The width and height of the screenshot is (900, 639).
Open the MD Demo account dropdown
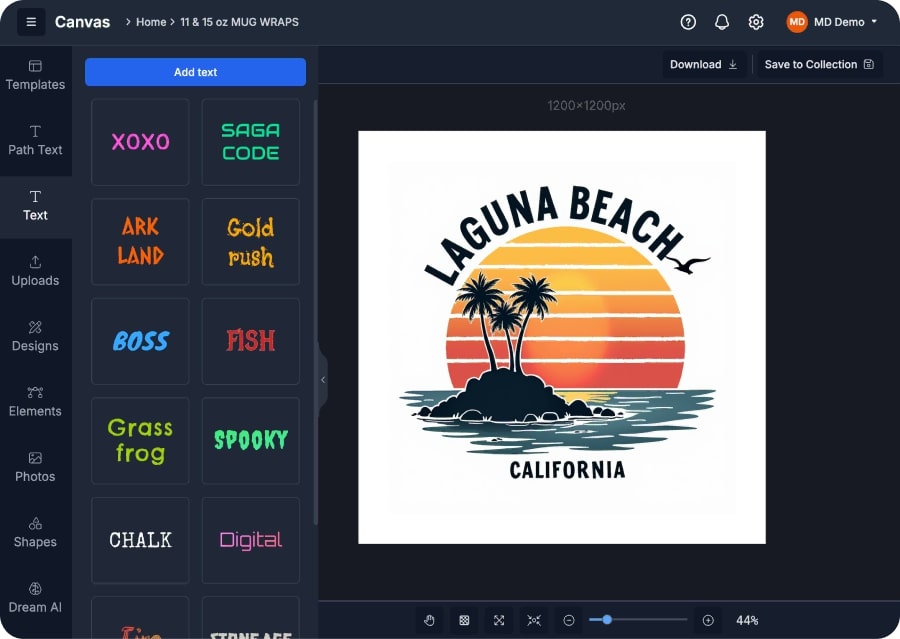tap(831, 21)
